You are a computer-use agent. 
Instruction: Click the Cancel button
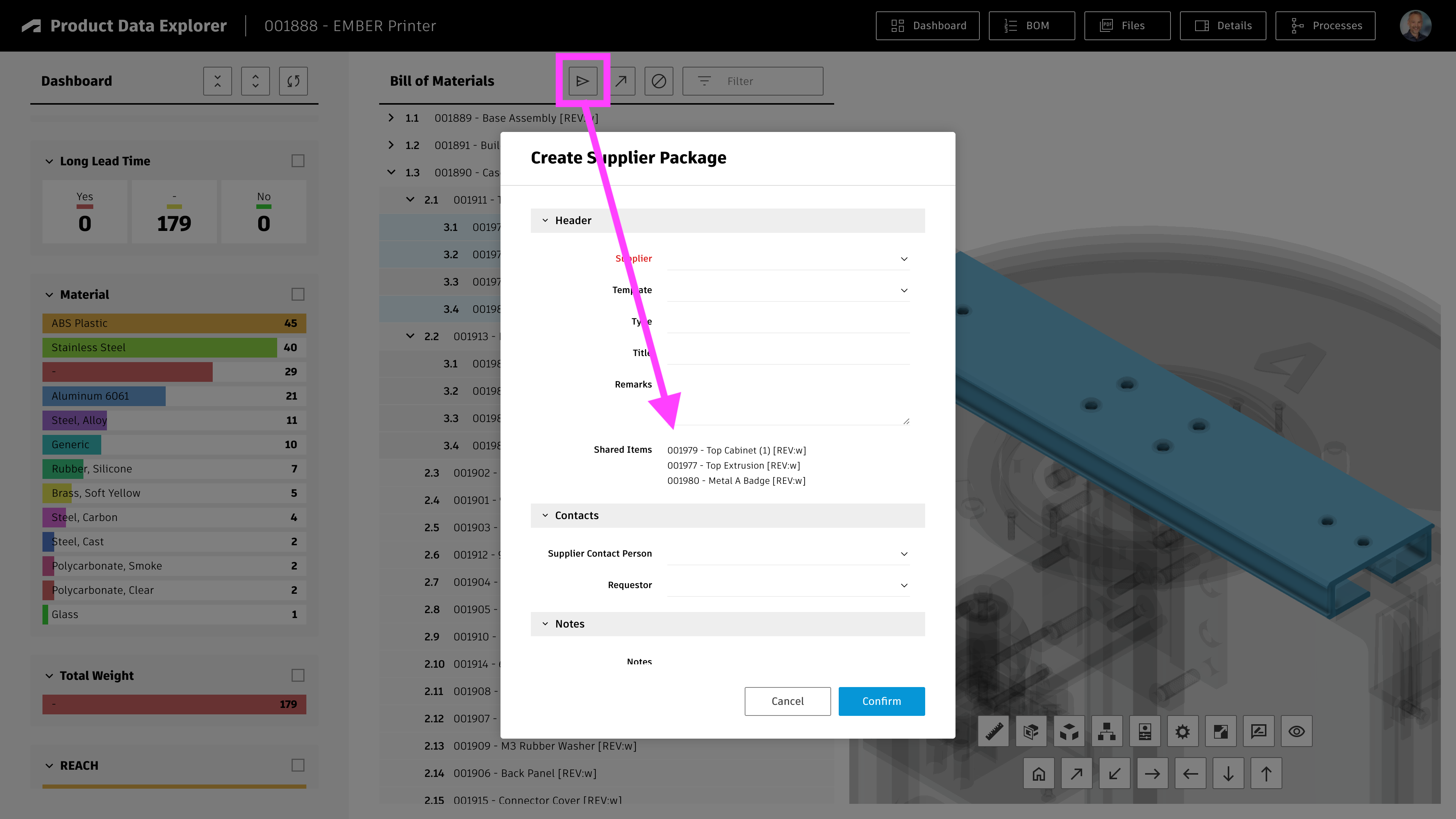(x=788, y=701)
